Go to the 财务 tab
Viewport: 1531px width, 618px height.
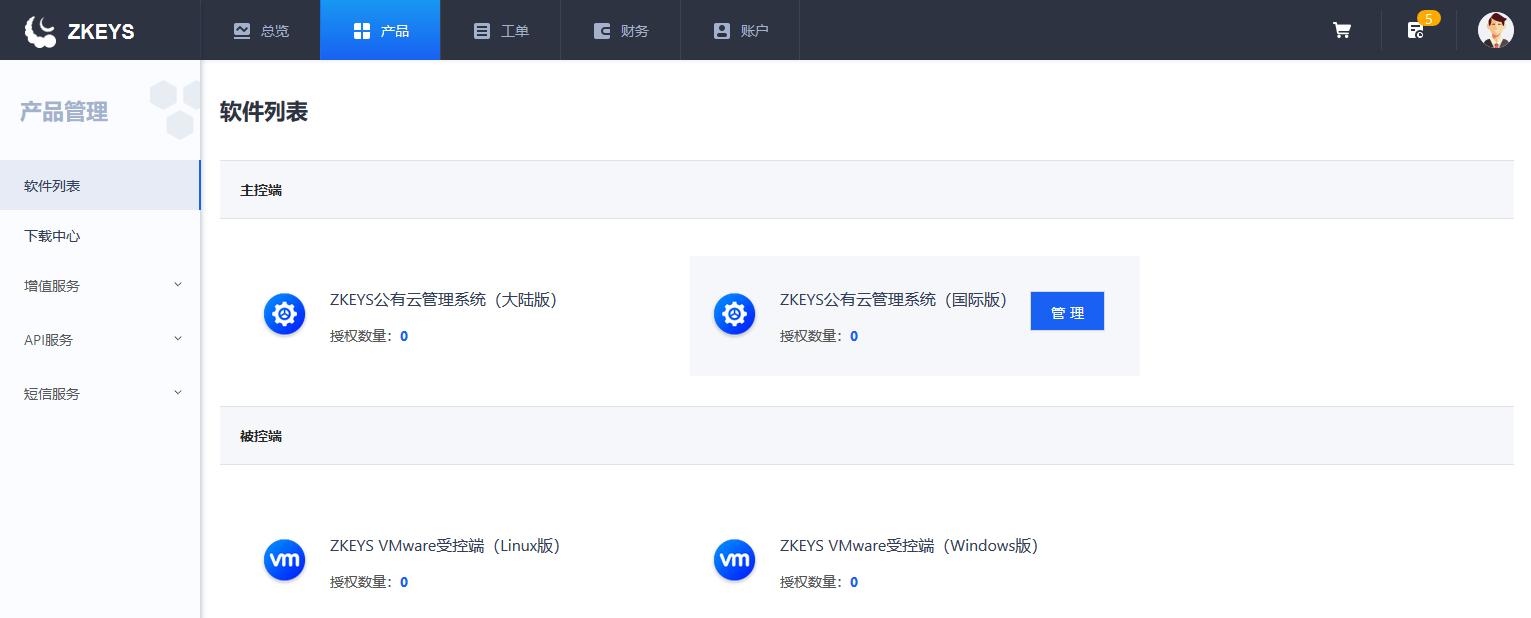tap(620, 30)
